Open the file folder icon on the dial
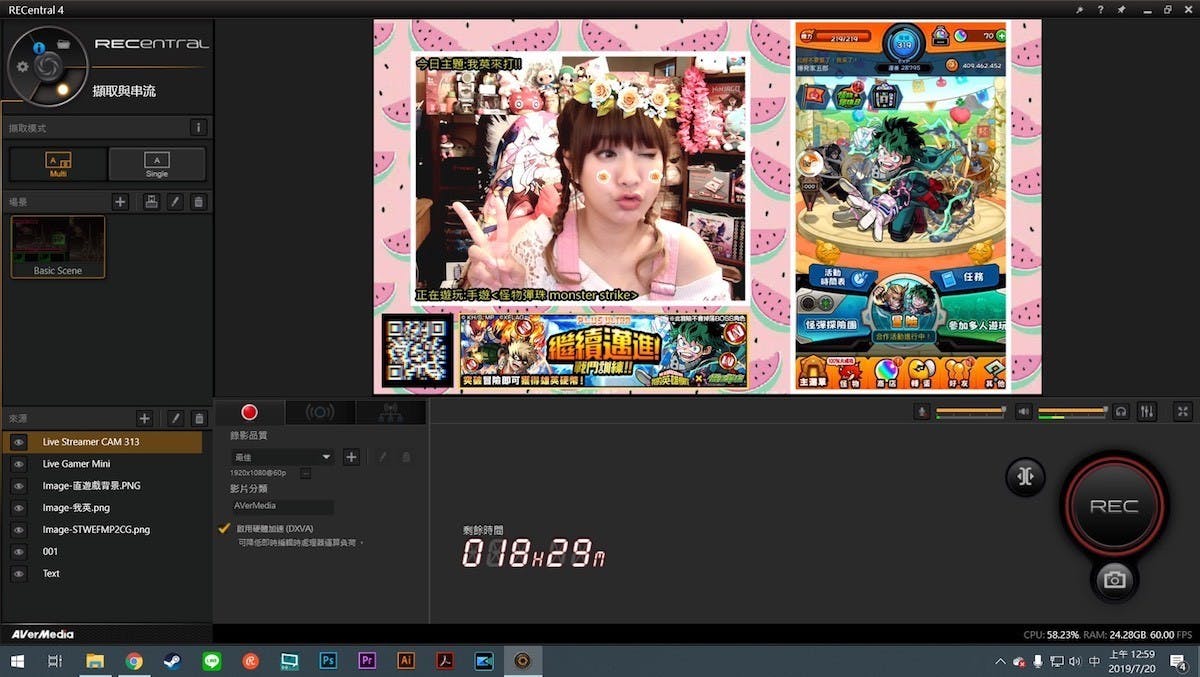This screenshot has width=1200, height=677. tap(62, 45)
